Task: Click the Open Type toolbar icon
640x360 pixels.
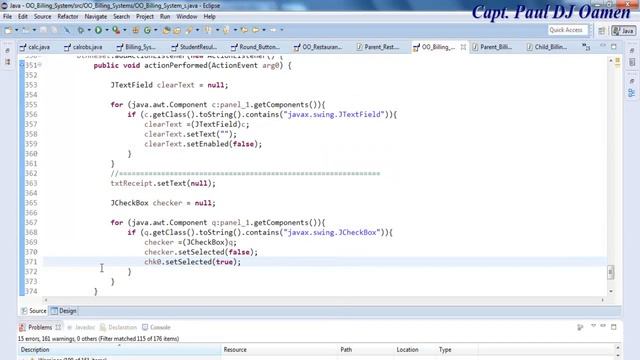Action: pyautogui.click(x=166, y=30)
